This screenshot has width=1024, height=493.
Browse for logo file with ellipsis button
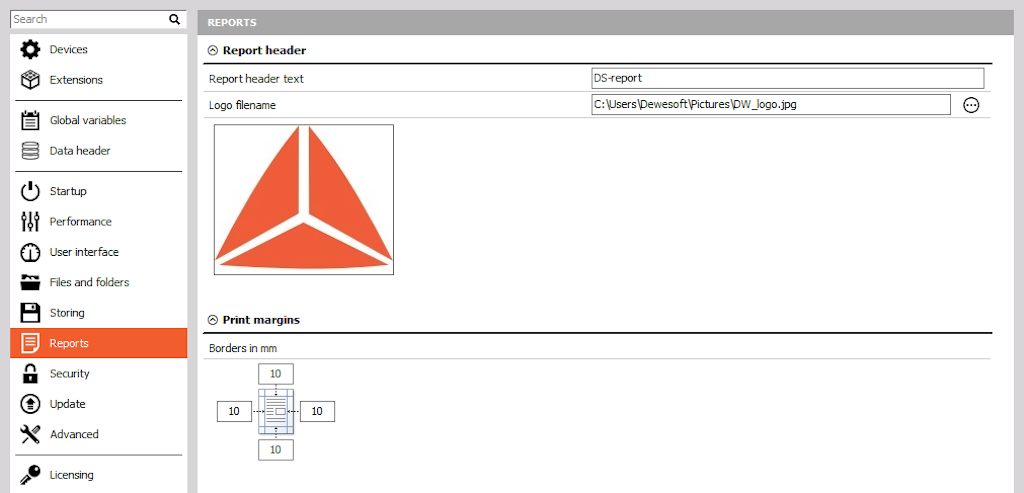click(x=972, y=105)
